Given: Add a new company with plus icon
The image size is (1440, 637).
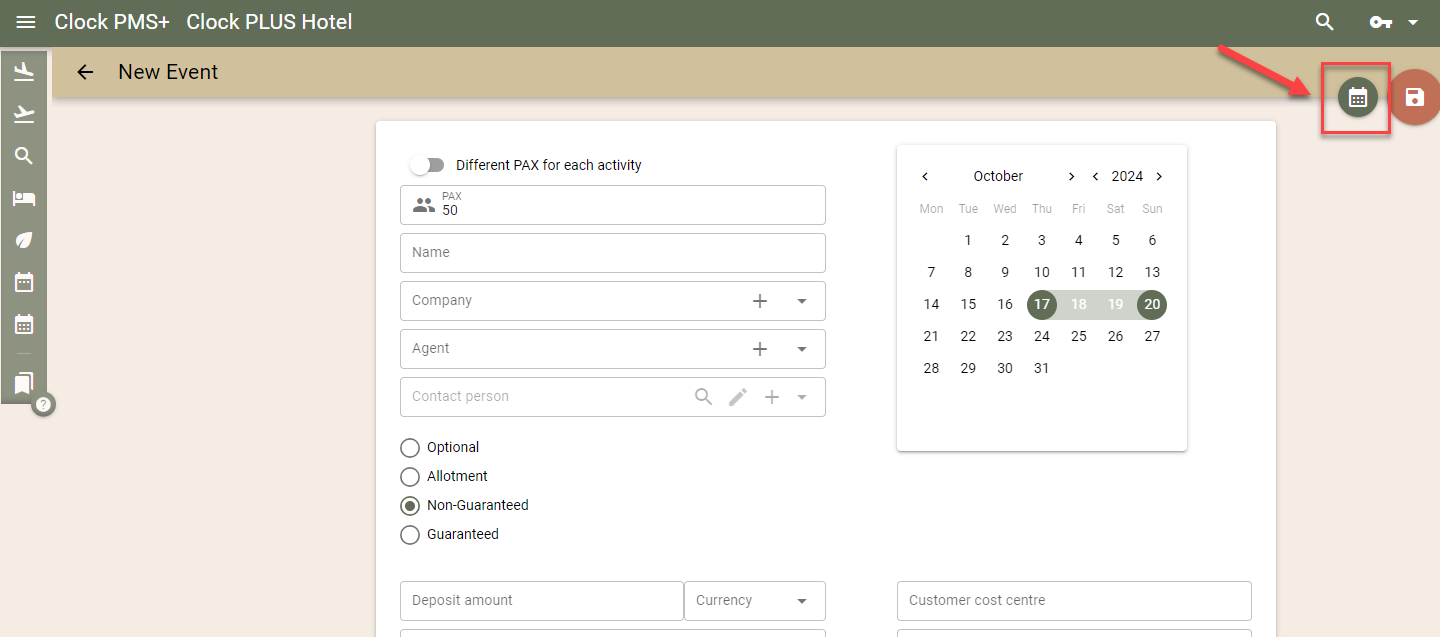Looking at the screenshot, I should point(760,300).
